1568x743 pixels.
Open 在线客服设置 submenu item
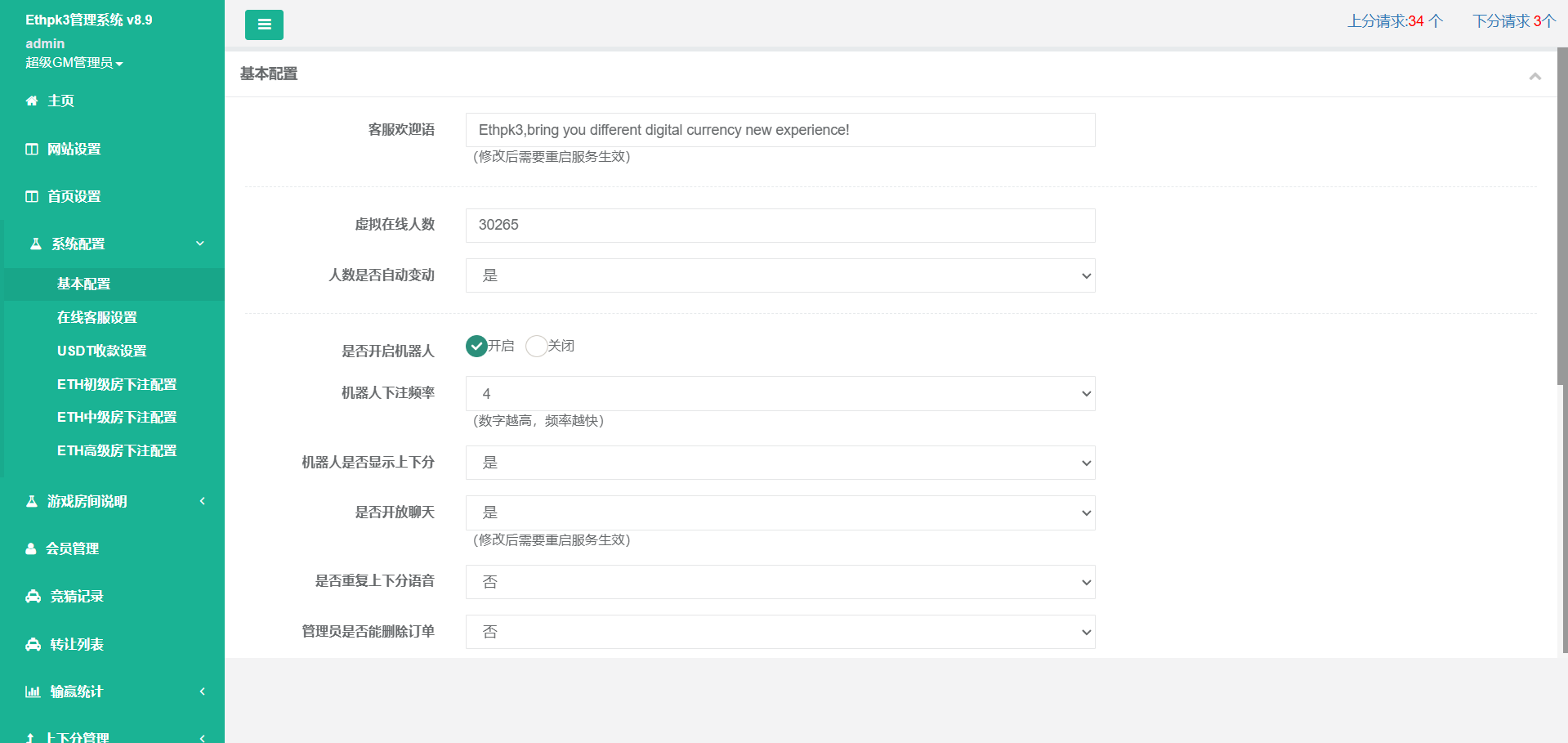point(97,318)
